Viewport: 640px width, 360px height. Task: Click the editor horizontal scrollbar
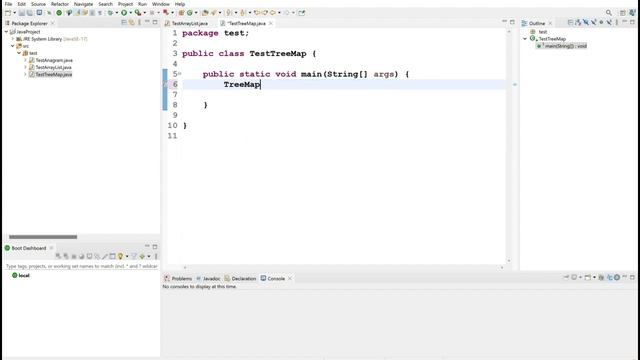point(343,267)
